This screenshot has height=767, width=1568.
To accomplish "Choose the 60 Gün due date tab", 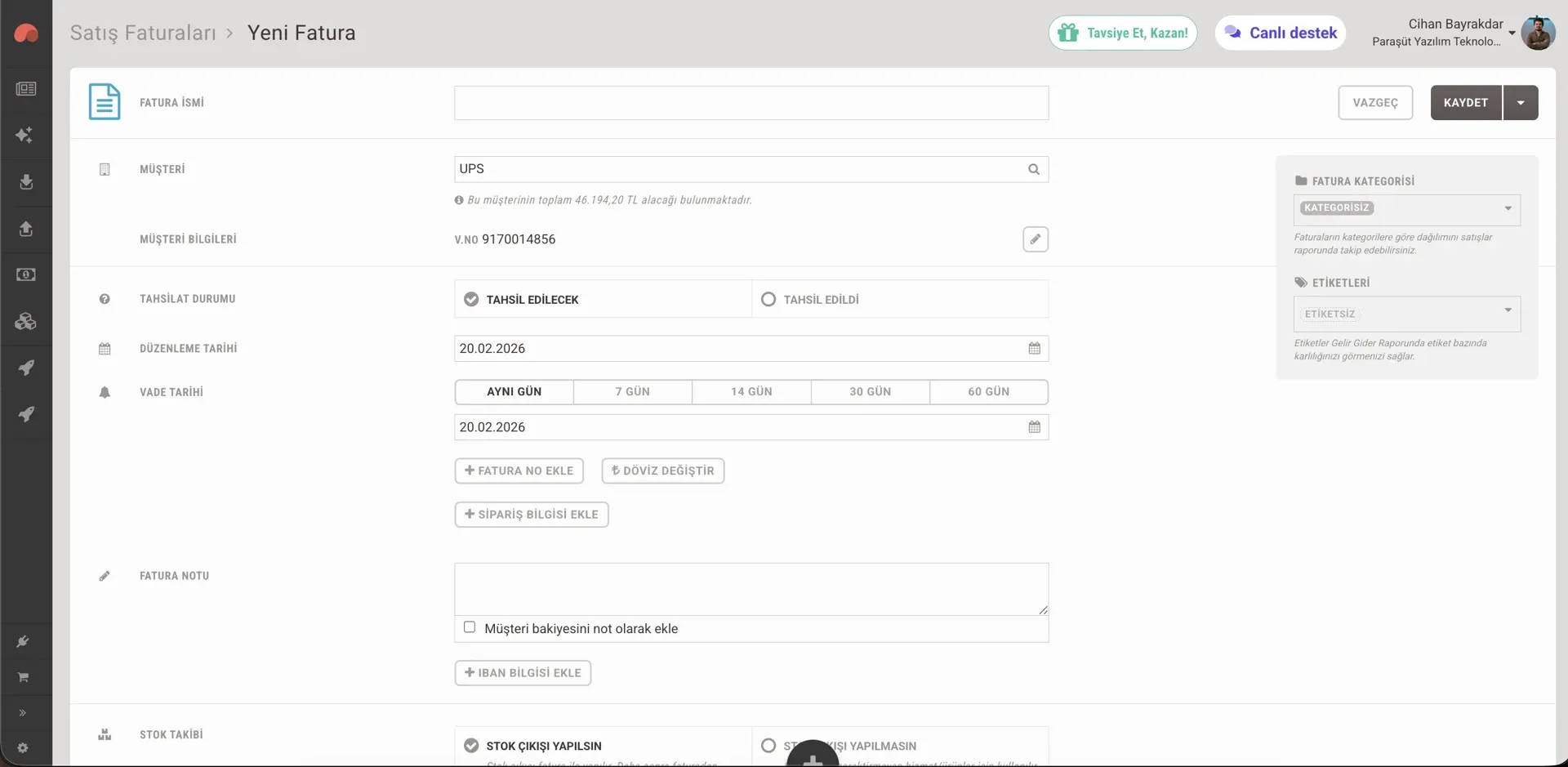I will tap(989, 392).
